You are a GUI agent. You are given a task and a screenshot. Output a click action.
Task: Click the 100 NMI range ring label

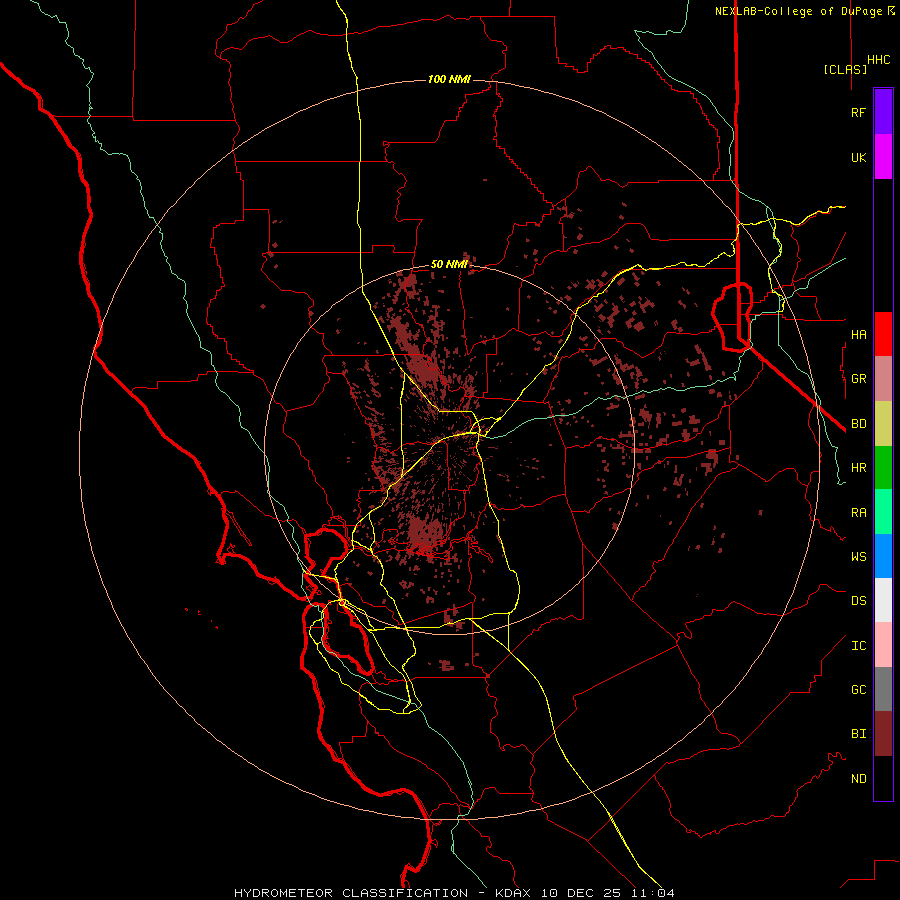[x=449, y=79]
